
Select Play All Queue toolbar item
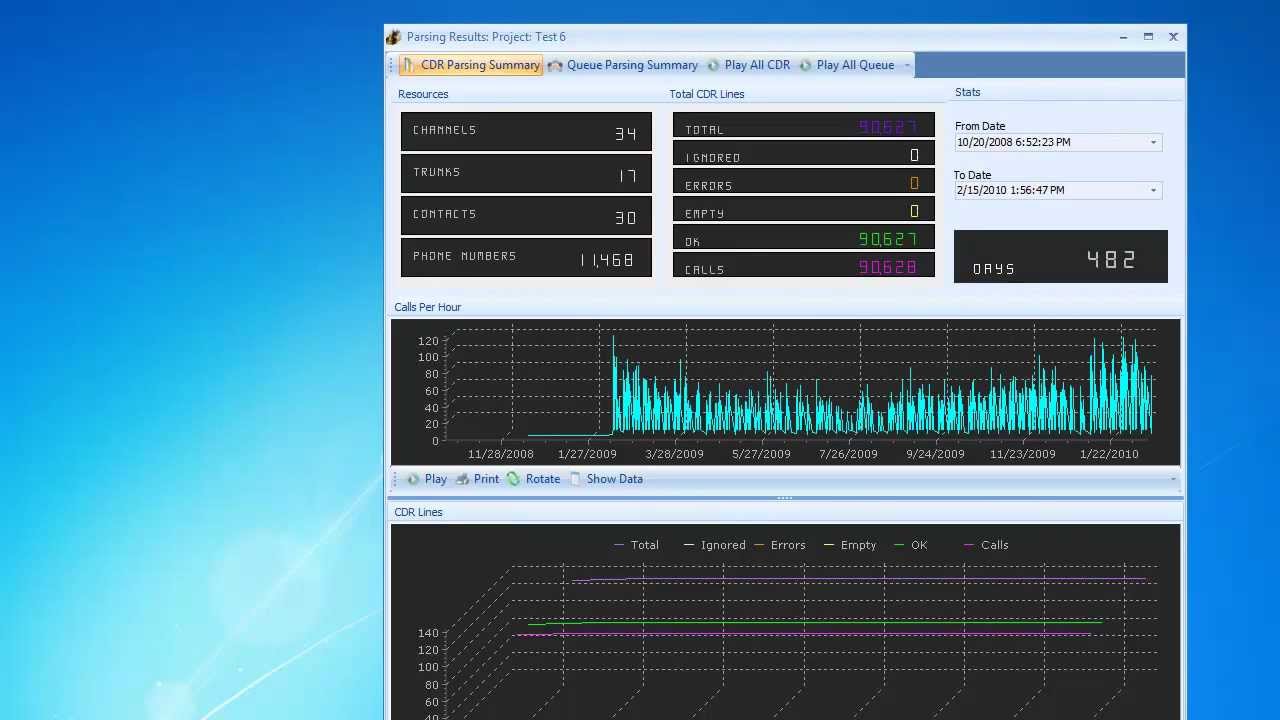point(846,65)
